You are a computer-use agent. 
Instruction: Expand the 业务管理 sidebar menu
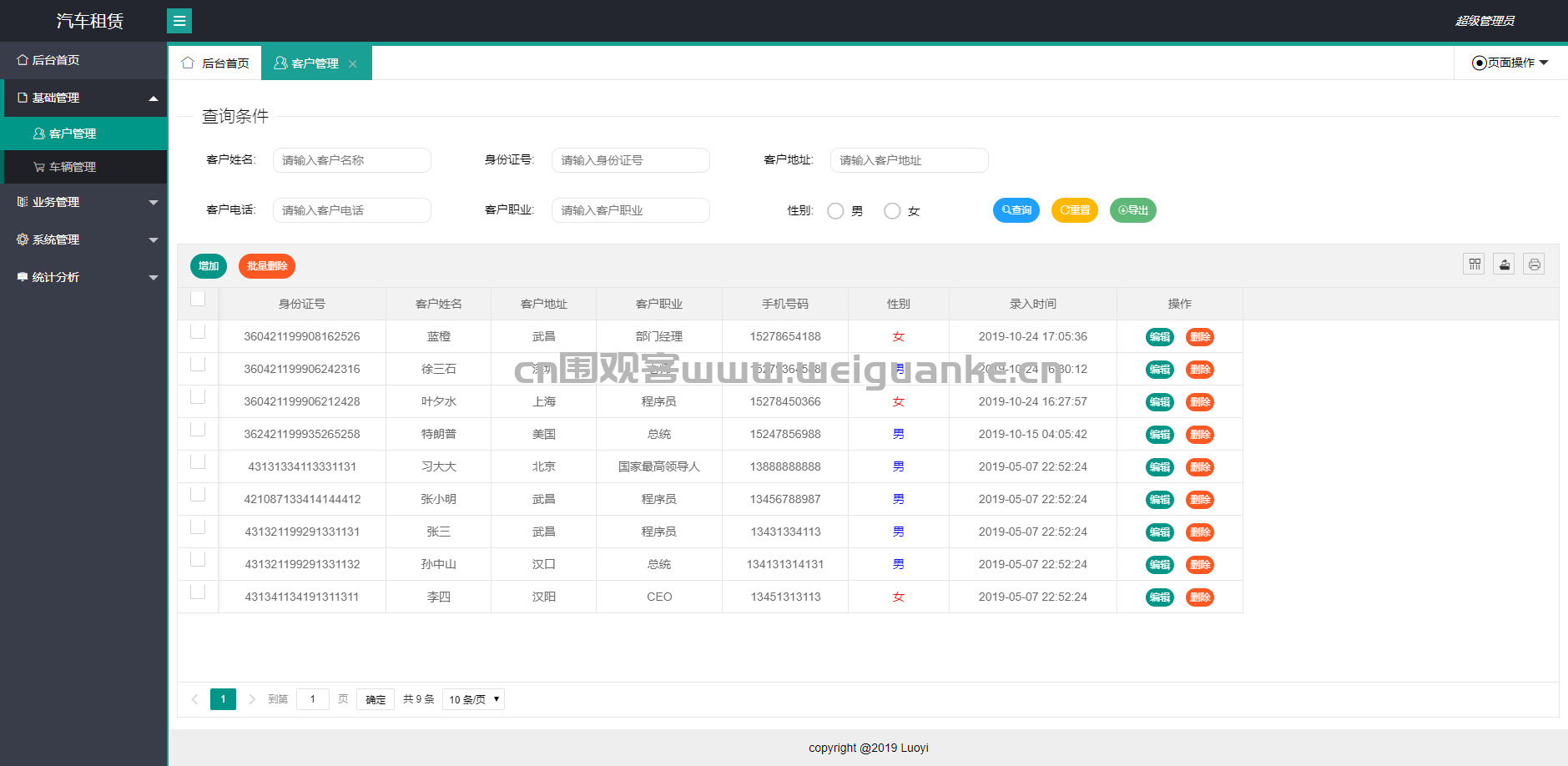(x=83, y=202)
